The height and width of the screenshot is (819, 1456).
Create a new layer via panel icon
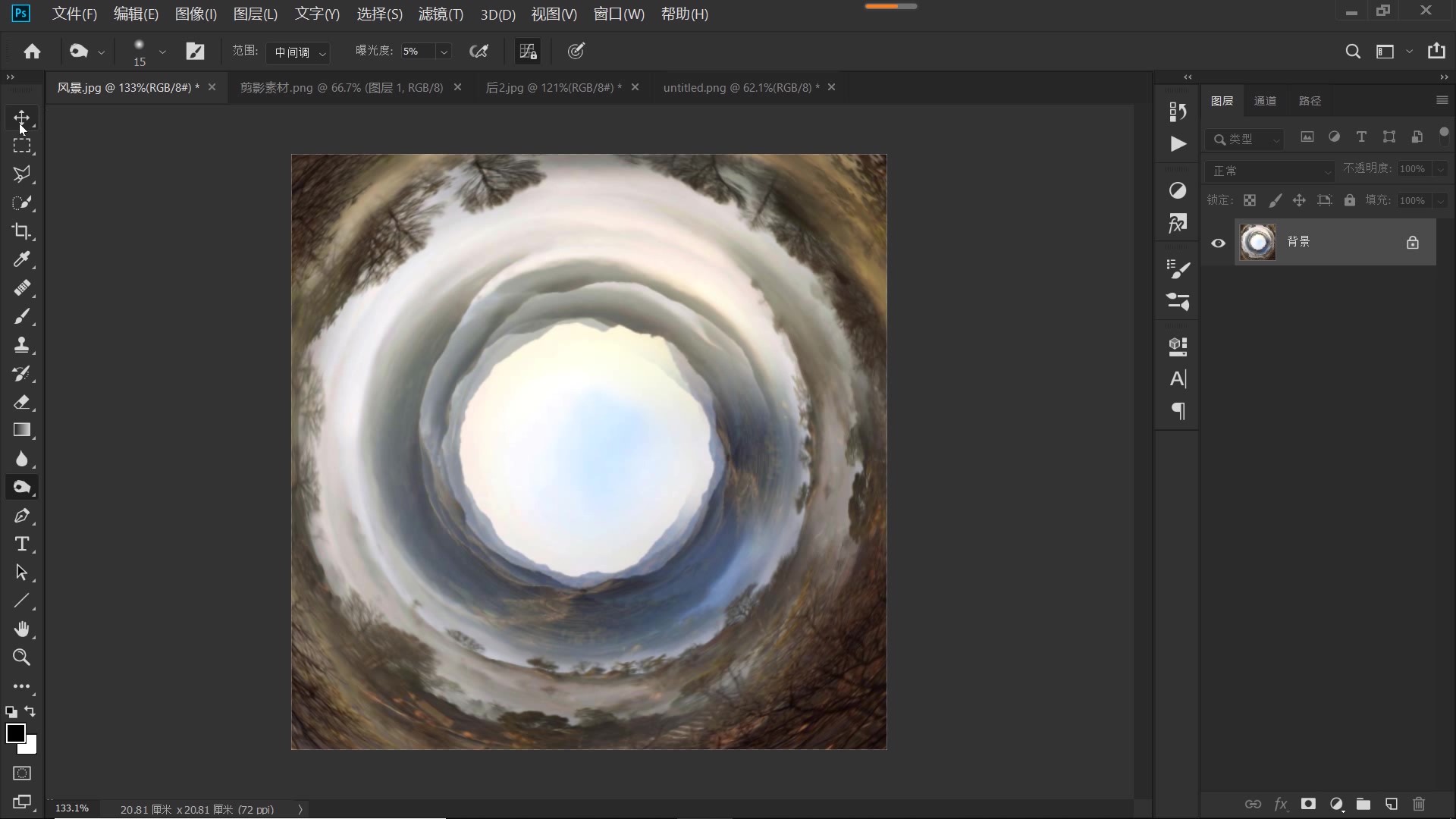(x=1392, y=804)
